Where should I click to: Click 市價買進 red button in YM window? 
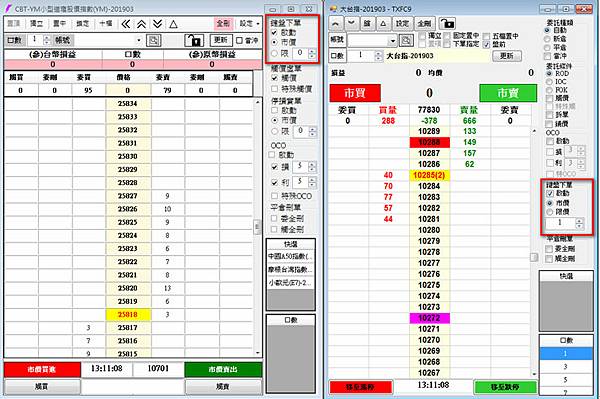coord(42,370)
